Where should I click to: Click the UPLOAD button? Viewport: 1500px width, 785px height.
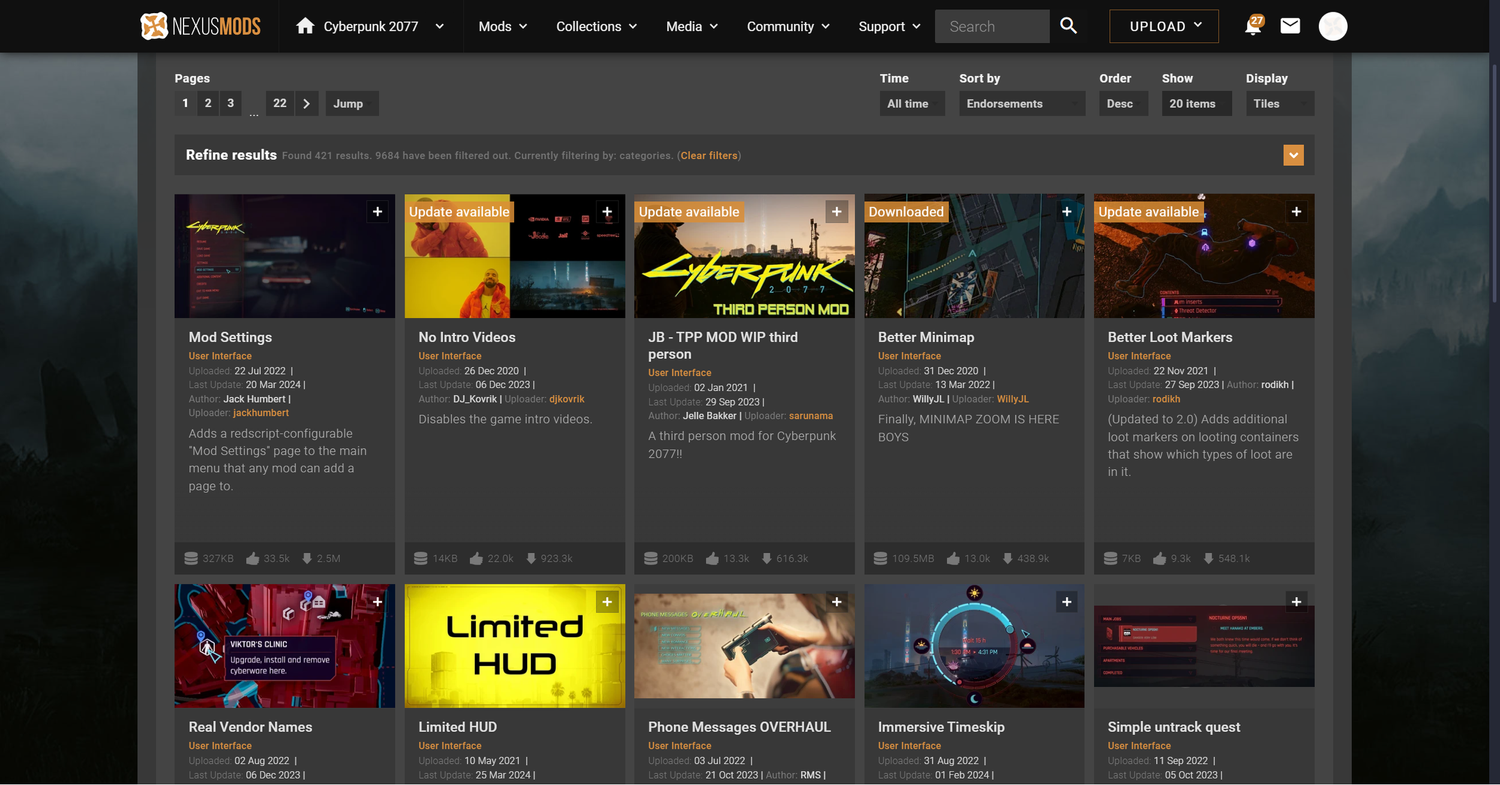click(1164, 26)
